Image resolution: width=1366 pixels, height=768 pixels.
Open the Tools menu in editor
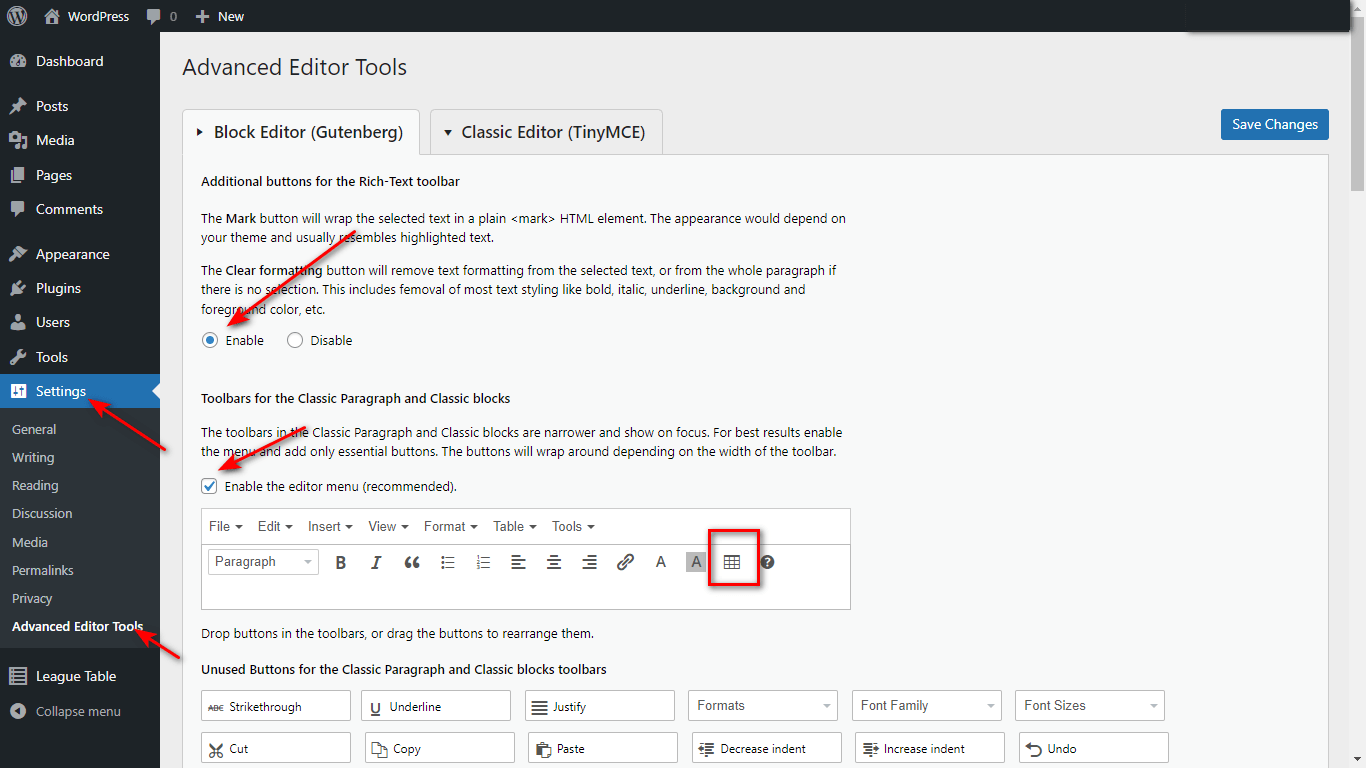(573, 526)
